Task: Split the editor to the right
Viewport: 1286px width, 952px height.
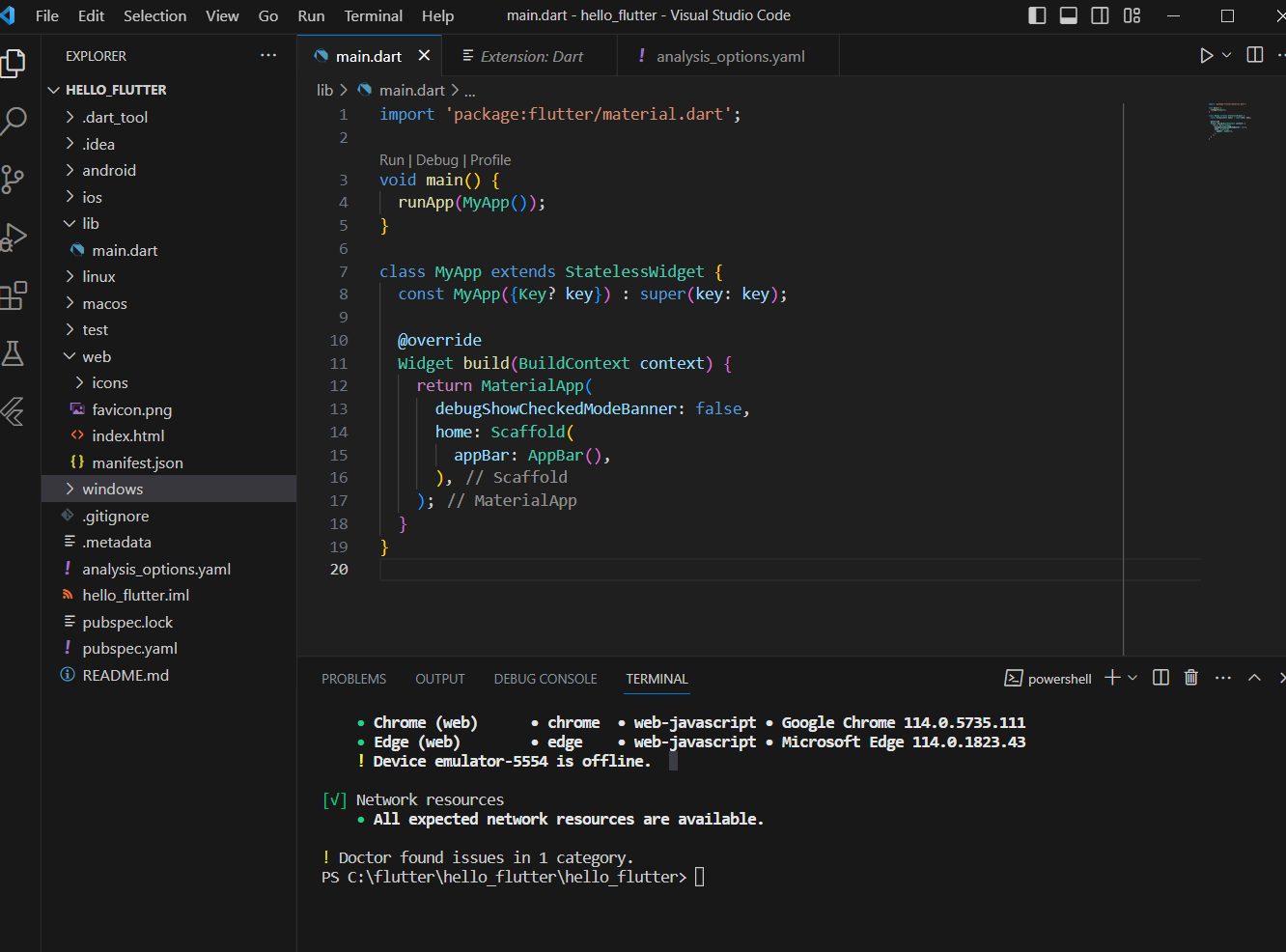Action: pos(1255,55)
